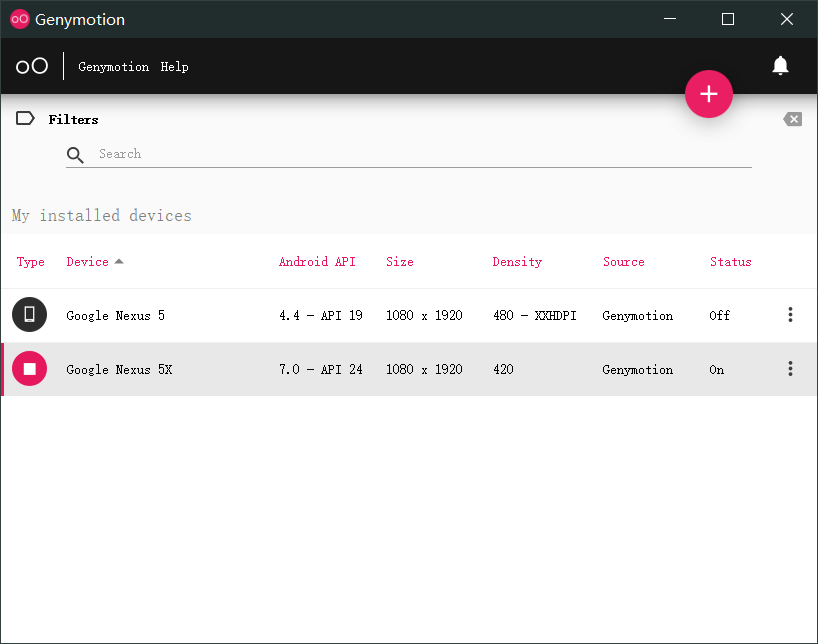818x644 pixels.
Task: Click the Filters tag icon
Action: (25, 118)
